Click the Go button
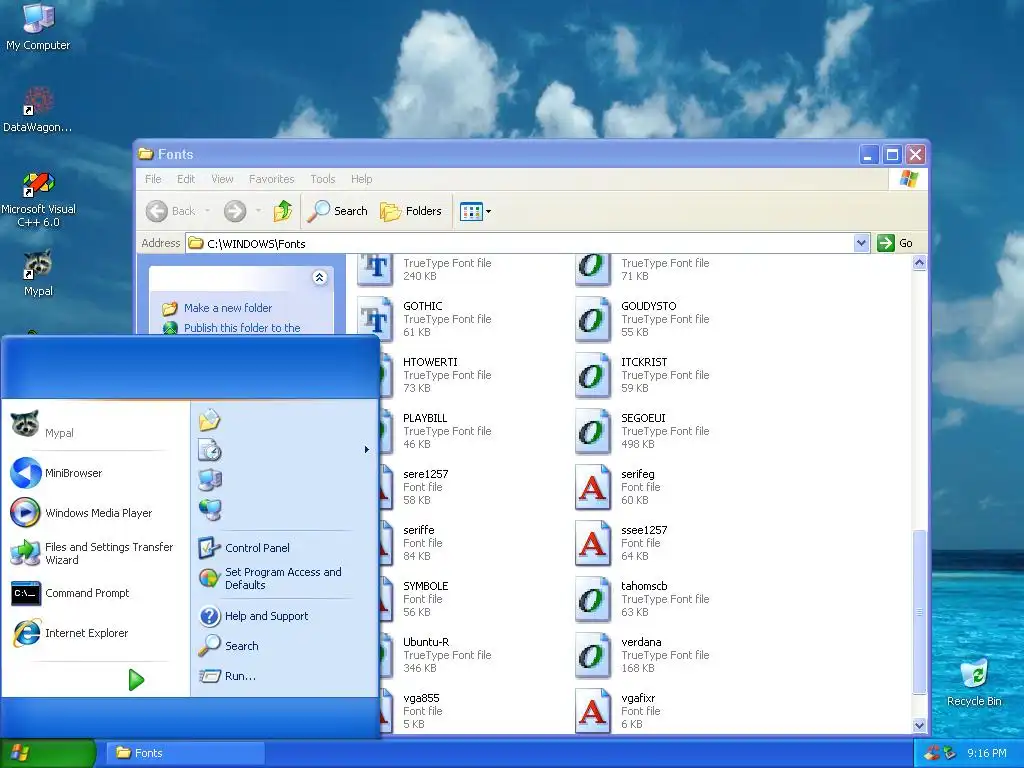Image resolution: width=1024 pixels, height=768 pixels. coord(895,243)
